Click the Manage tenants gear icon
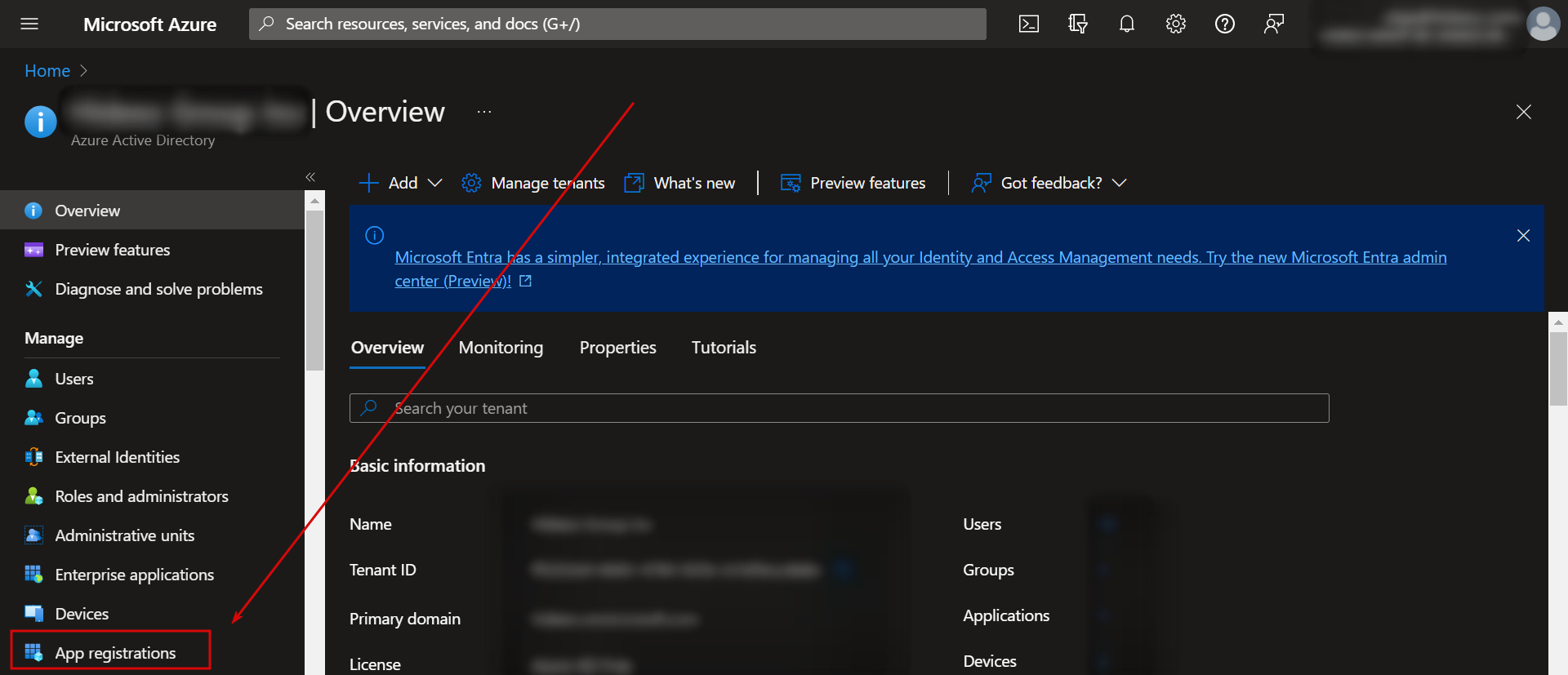The width and height of the screenshot is (1568, 675). coord(471,183)
